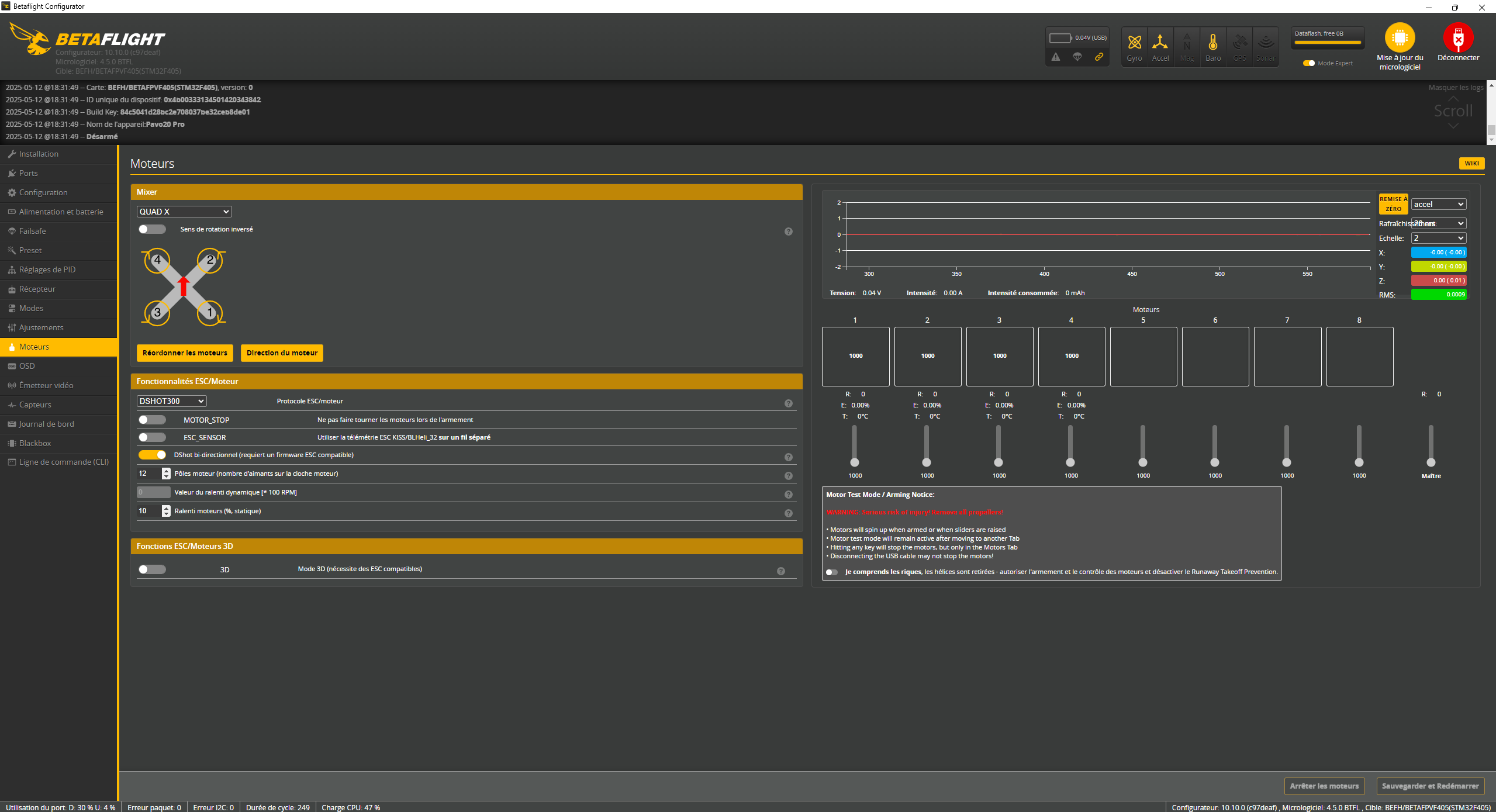Click Réordonner les moteurs button
Image resolution: width=1496 pixels, height=812 pixels.
185,353
